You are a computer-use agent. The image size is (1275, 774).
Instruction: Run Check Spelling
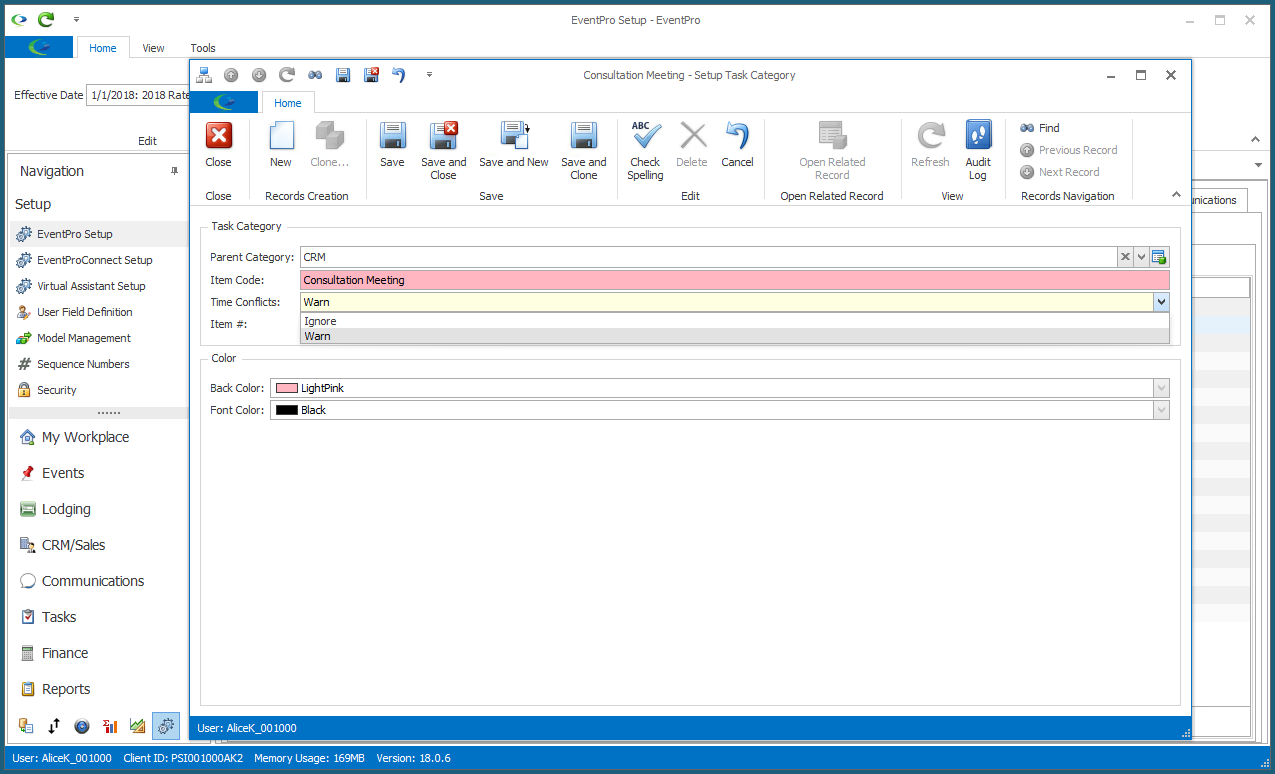[645, 151]
